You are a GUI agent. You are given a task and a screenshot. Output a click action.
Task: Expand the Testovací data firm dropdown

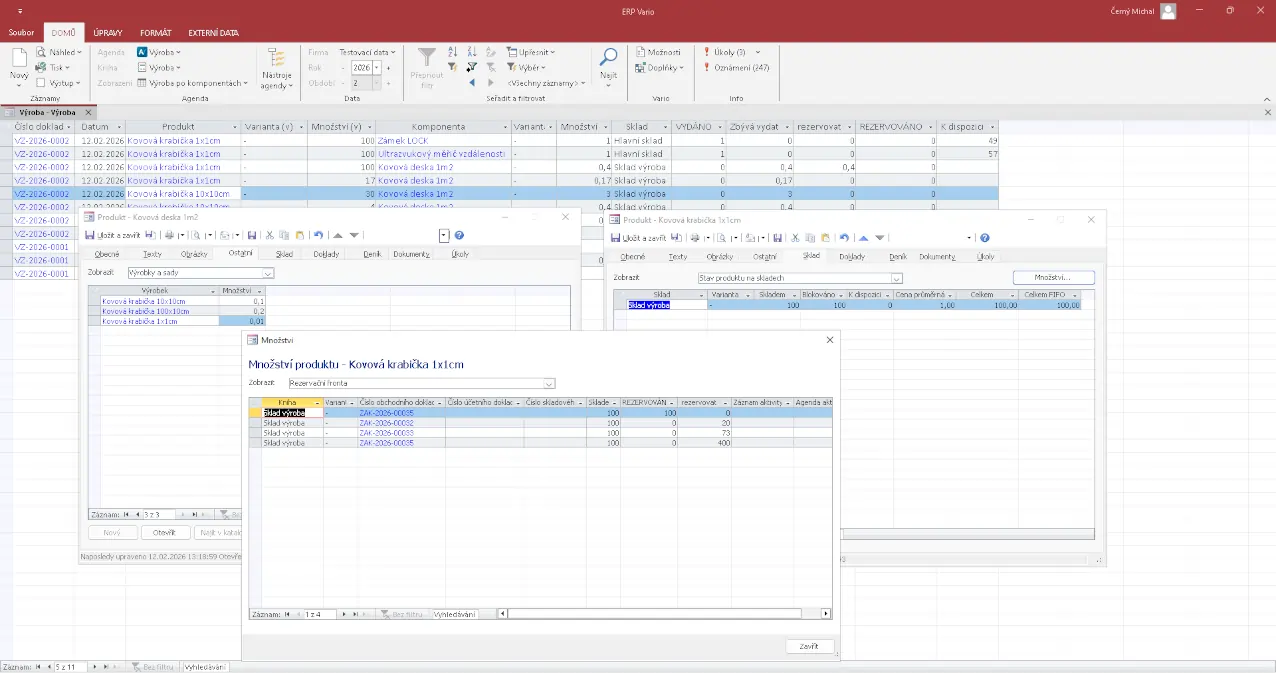(x=367, y=52)
